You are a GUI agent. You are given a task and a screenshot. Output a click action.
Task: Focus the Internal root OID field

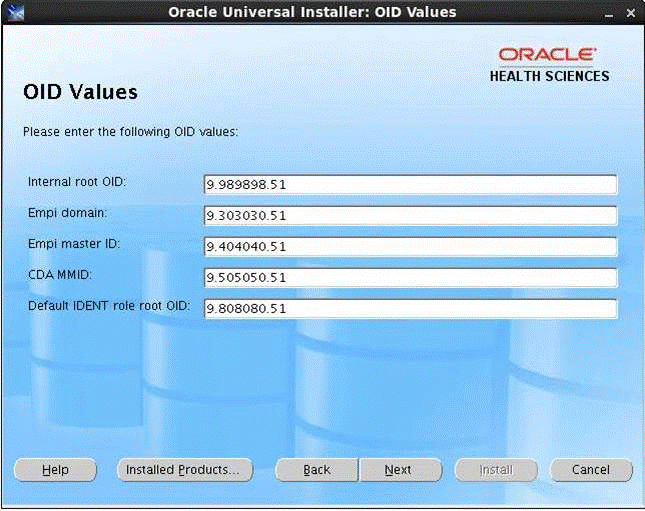click(411, 184)
